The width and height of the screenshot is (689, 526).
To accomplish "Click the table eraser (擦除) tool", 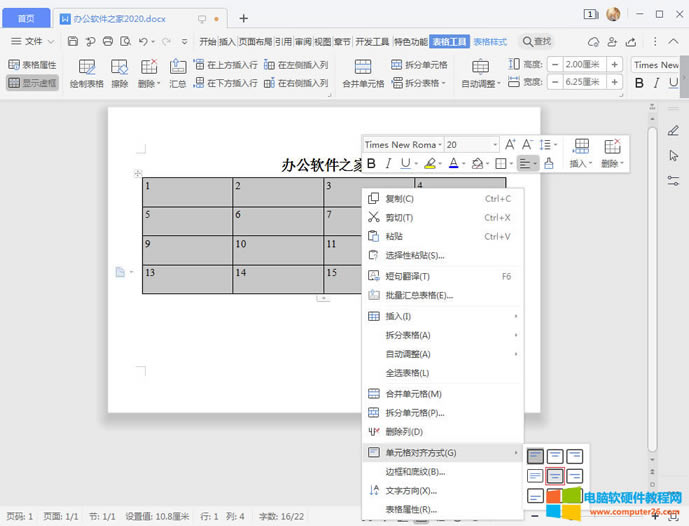I will (x=120, y=73).
